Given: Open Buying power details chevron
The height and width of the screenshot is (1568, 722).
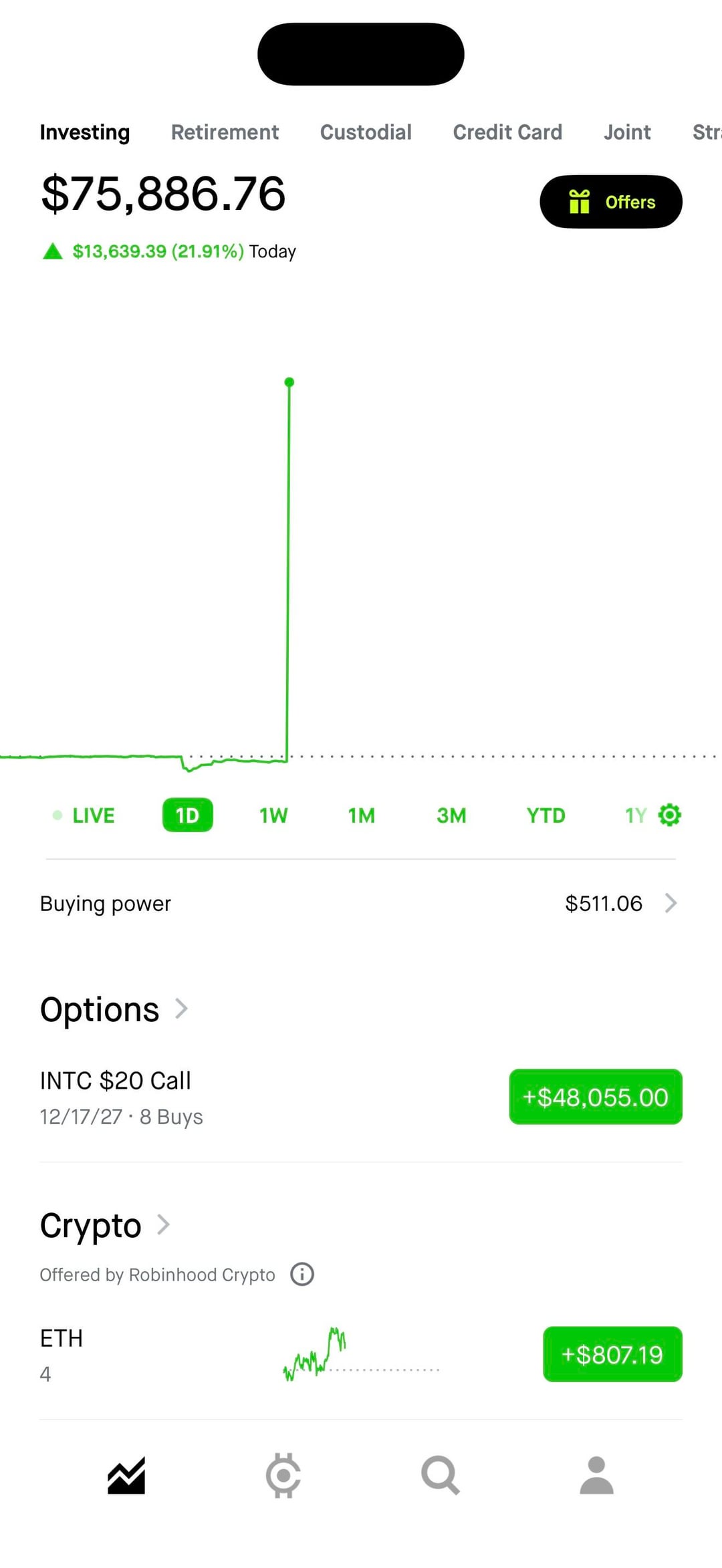Looking at the screenshot, I should coord(671,903).
